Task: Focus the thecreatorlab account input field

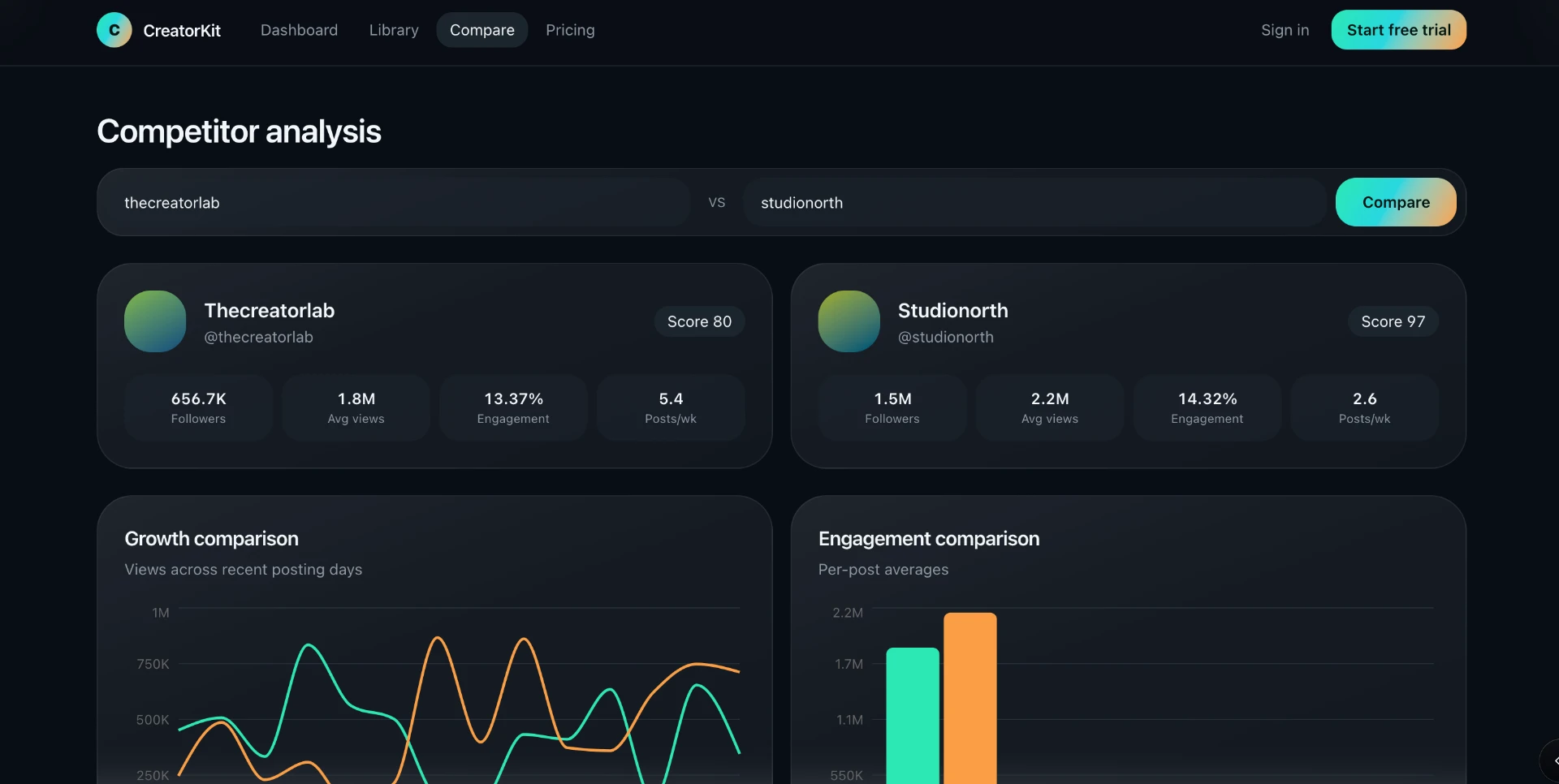Action: [x=398, y=202]
